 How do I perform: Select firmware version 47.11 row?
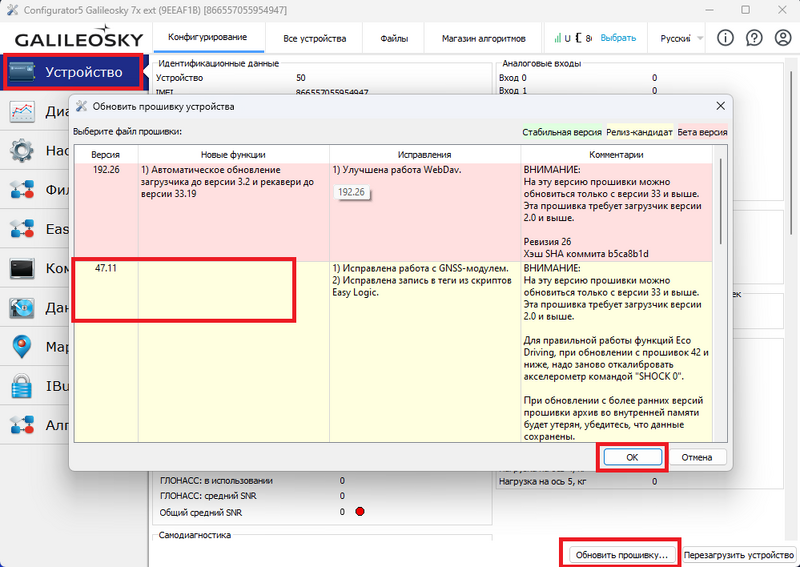tap(393, 352)
